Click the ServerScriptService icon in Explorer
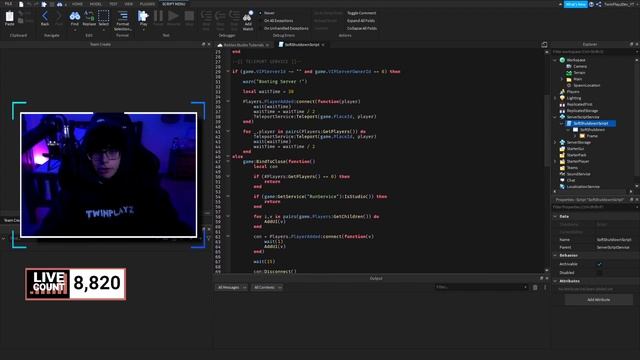 pyautogui.click(x=562, y=117)
